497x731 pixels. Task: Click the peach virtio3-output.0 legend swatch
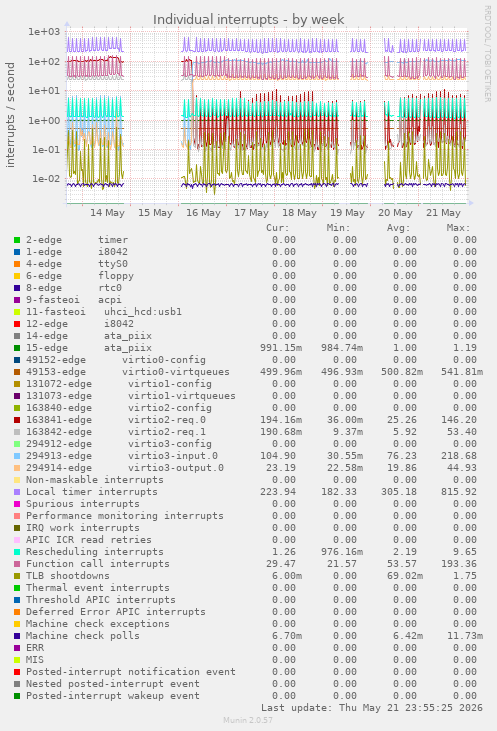[x=17, y=468]
